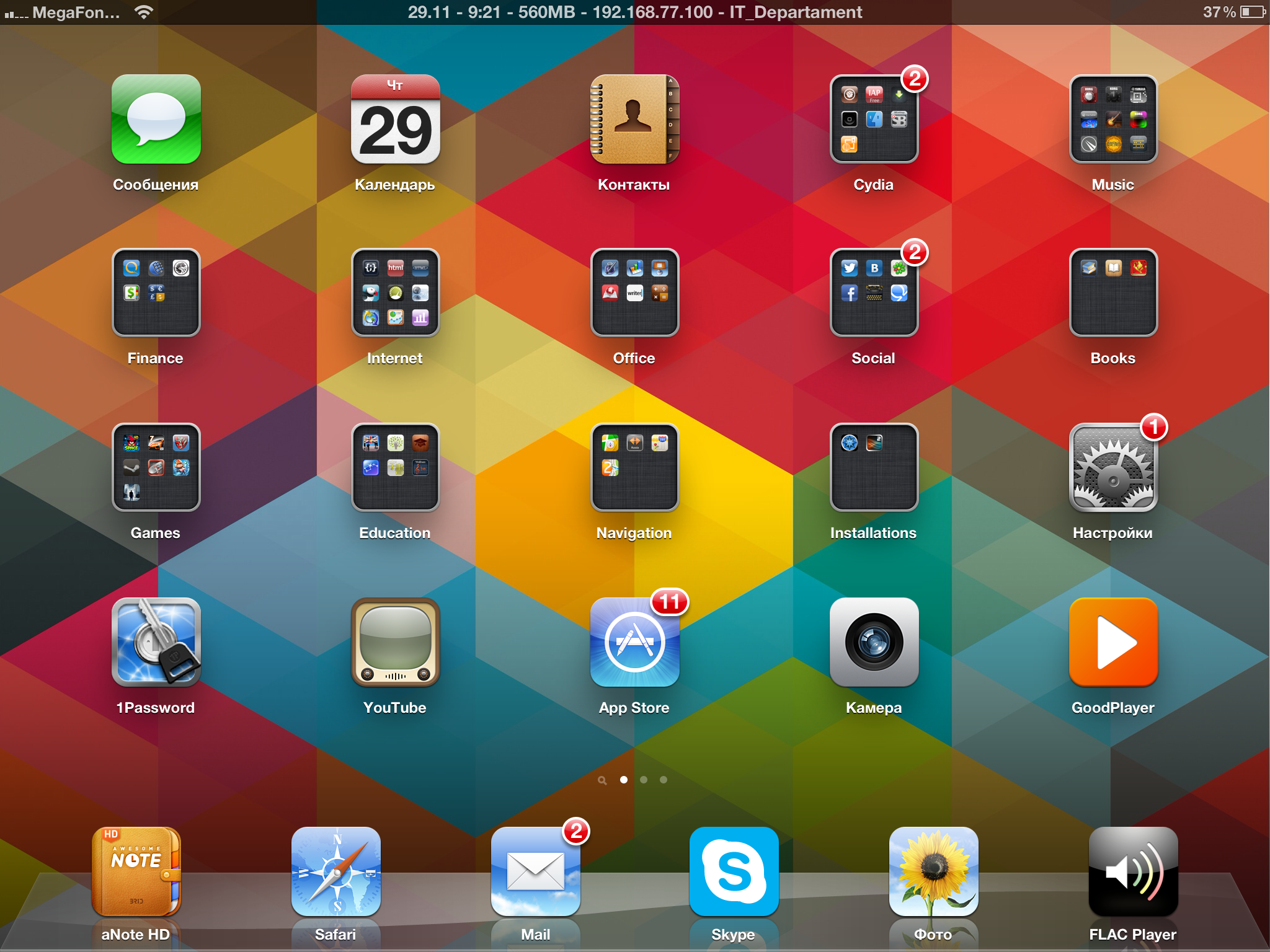Screen dimensions: 1270x952
Task: Open the Social folder
Action: (874, 293)
